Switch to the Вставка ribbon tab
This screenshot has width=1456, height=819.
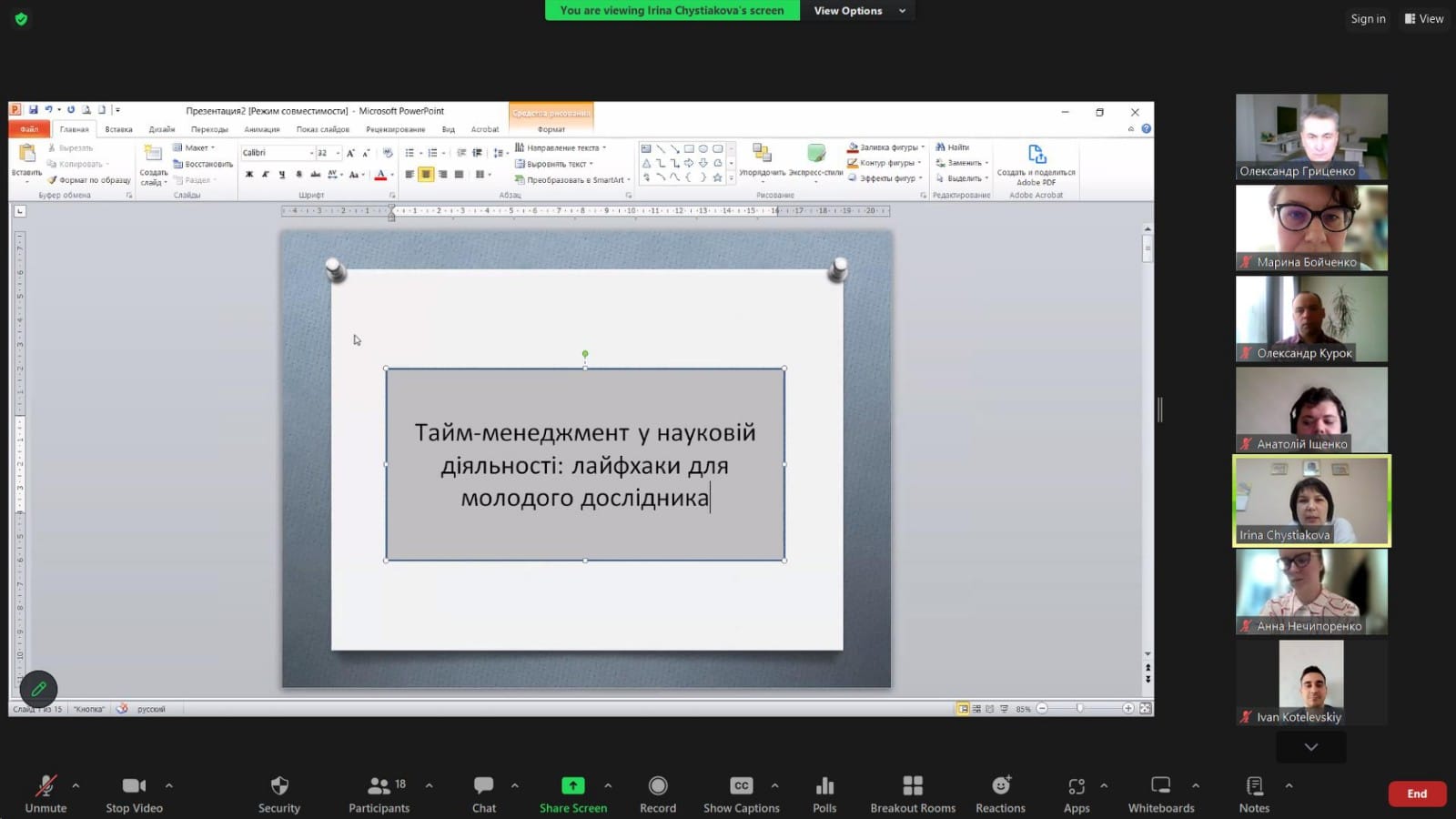pos(118,129)
